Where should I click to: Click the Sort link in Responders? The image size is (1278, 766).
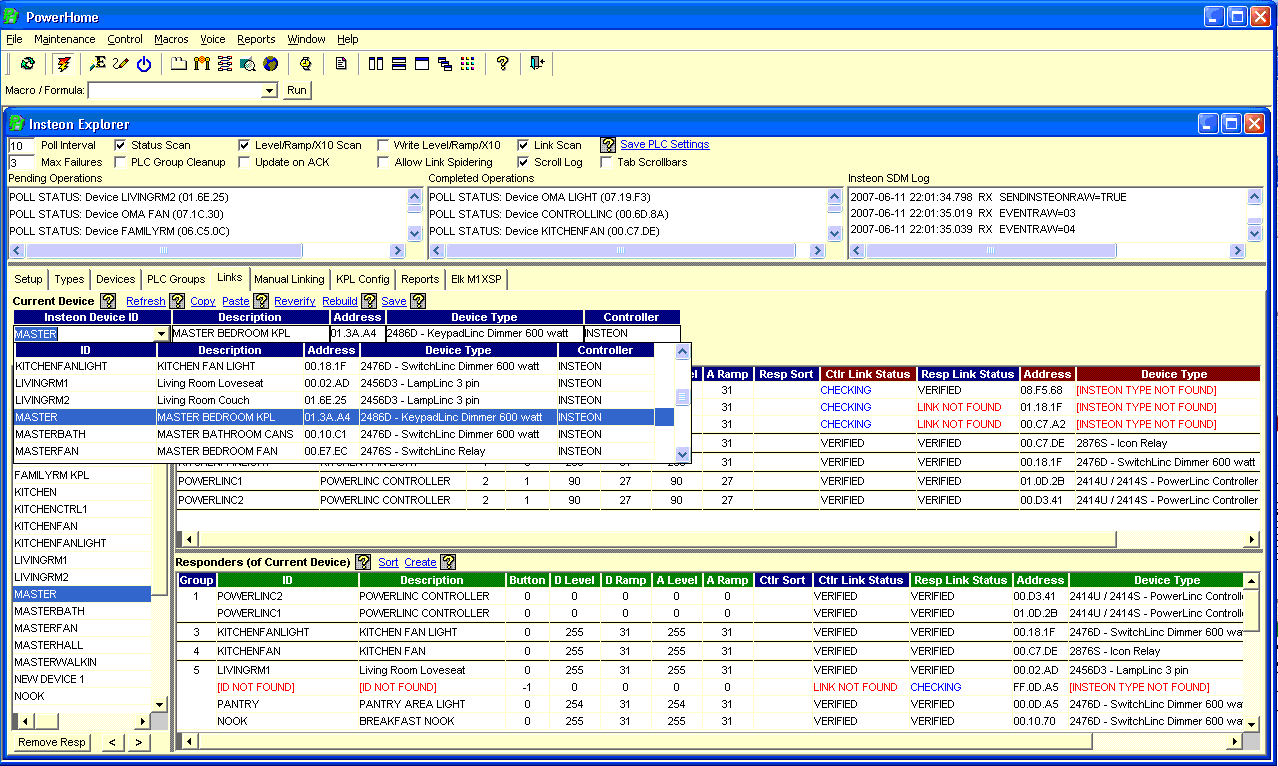click(388, 562)
